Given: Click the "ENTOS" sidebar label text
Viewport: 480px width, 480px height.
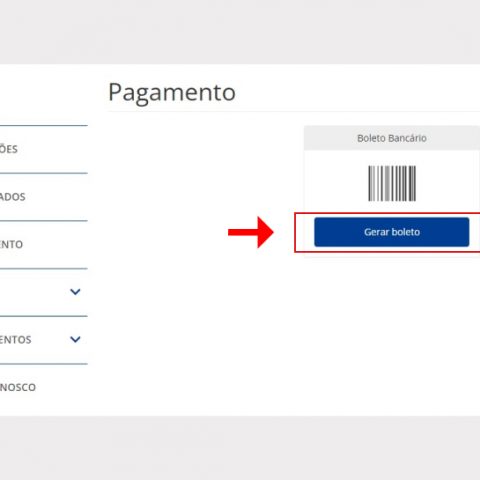Looking at the screenshot, I should (x=15, y=340).
